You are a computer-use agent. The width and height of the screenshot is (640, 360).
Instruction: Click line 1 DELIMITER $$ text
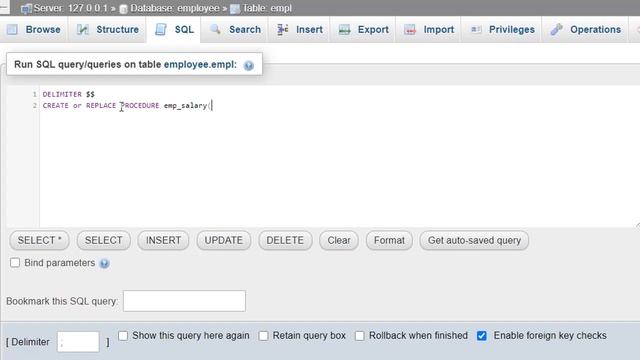tap(68, 94)
